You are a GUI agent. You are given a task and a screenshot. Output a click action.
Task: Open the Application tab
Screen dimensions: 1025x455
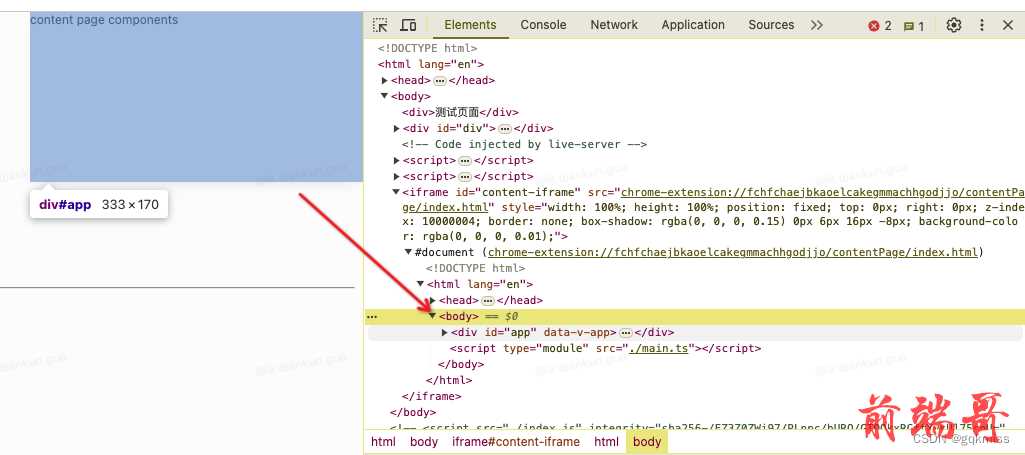click(693, 25)
